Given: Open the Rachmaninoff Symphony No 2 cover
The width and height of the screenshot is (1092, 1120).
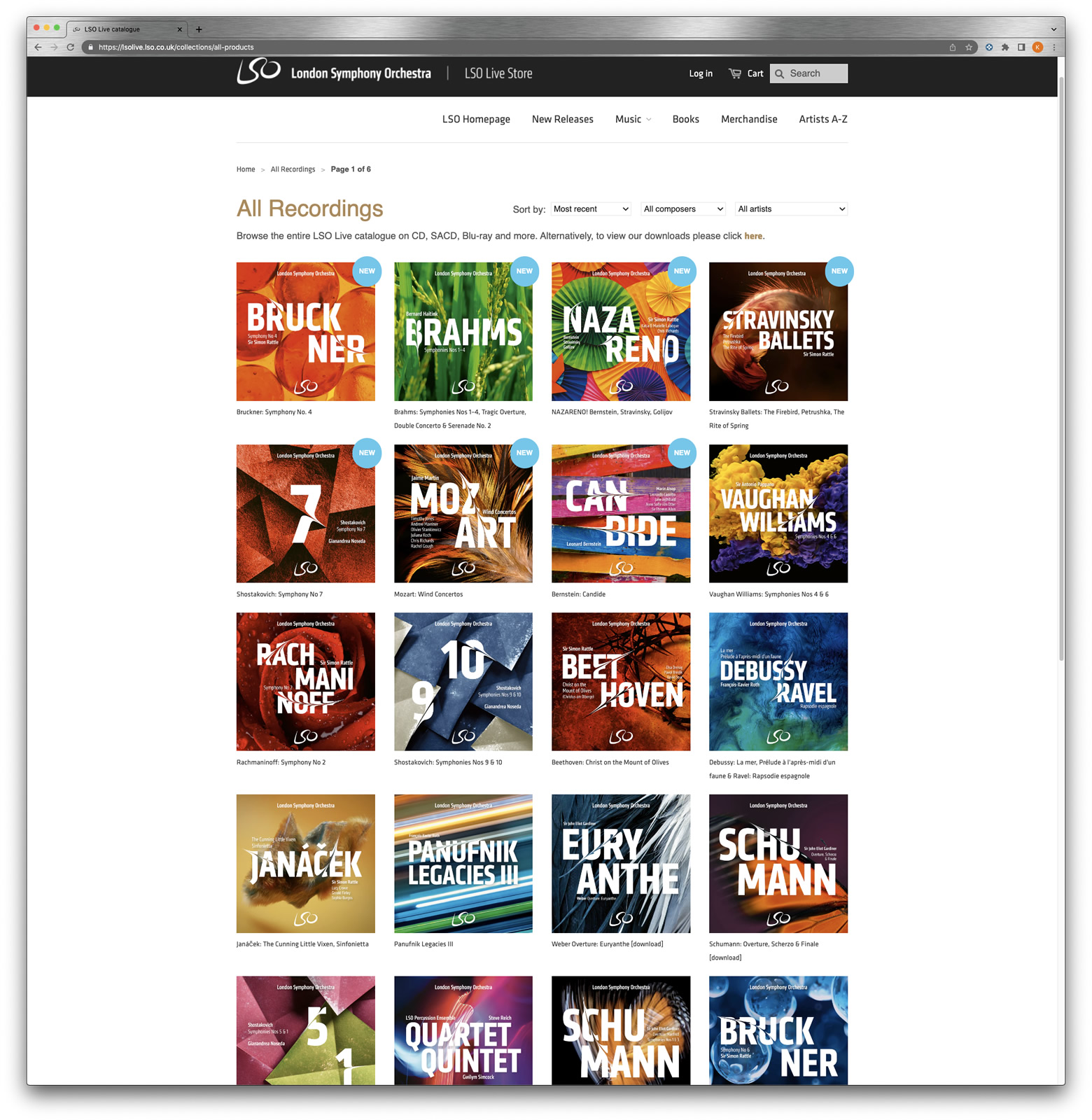Looking at the screenshot, I should pos(306,682).
